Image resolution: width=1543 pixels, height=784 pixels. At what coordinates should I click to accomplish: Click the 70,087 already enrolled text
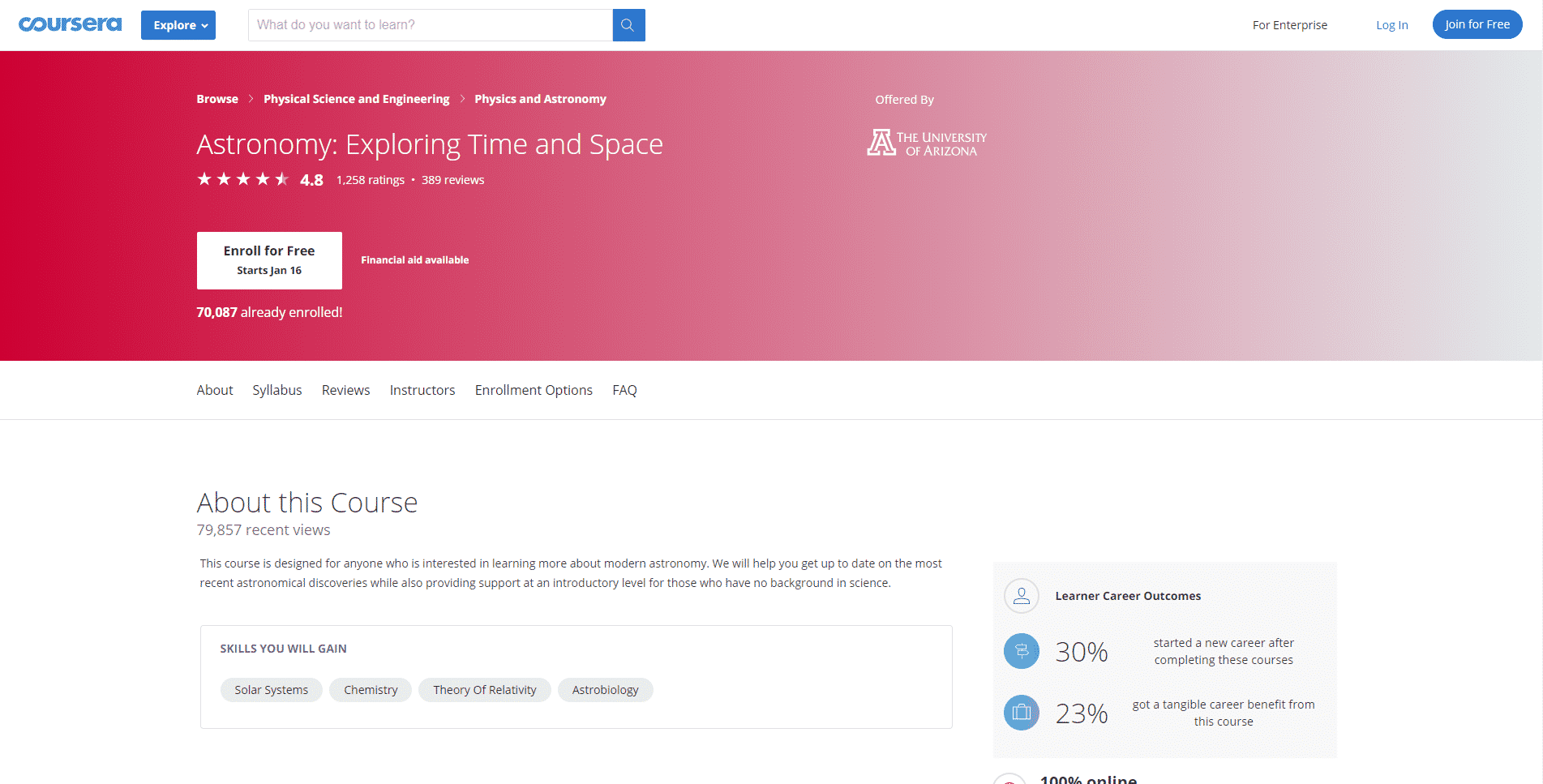[x=269, y=312]
